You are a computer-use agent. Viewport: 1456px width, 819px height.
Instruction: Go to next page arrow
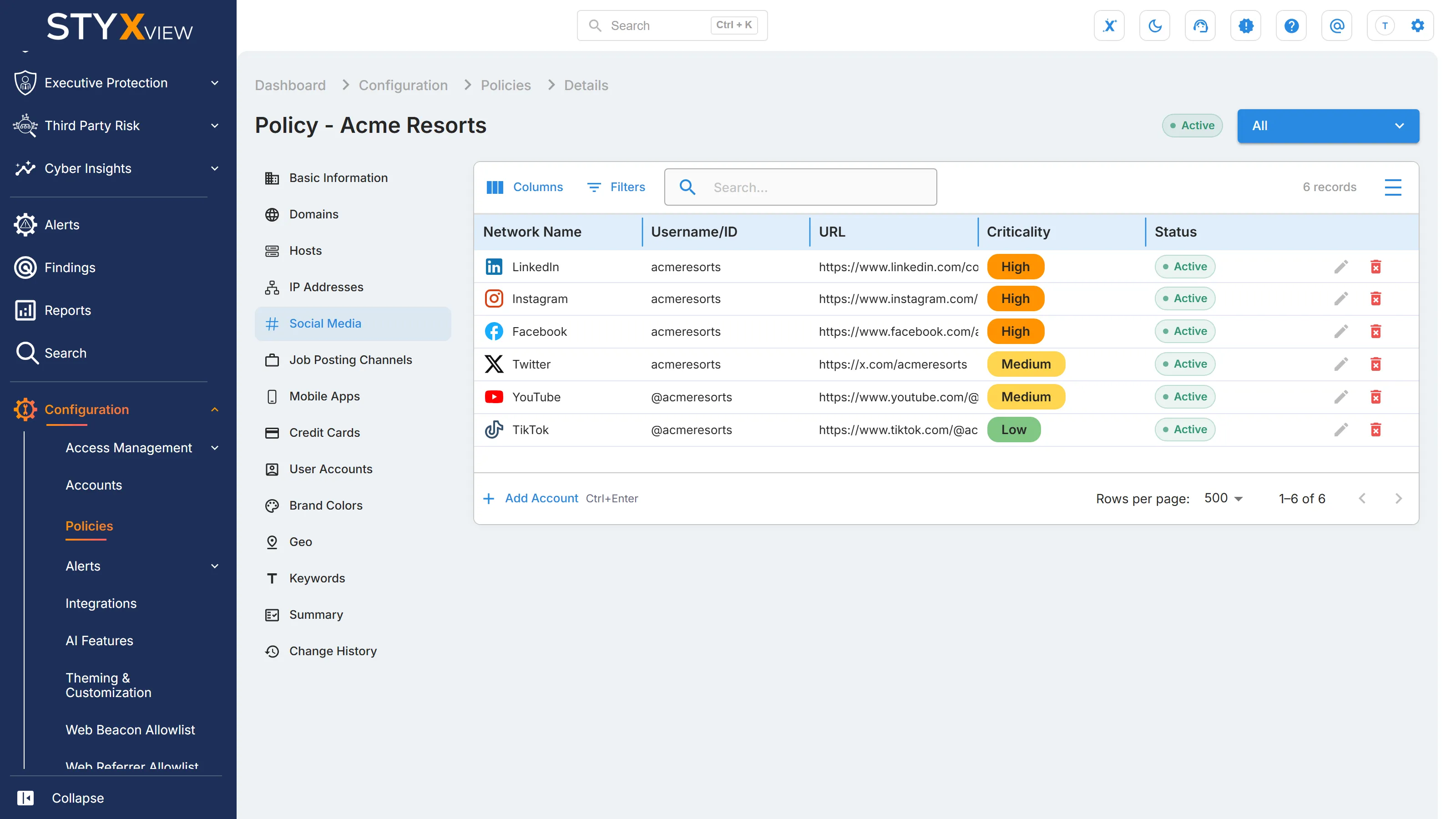pyautogui.click(x=1398, y=499)
